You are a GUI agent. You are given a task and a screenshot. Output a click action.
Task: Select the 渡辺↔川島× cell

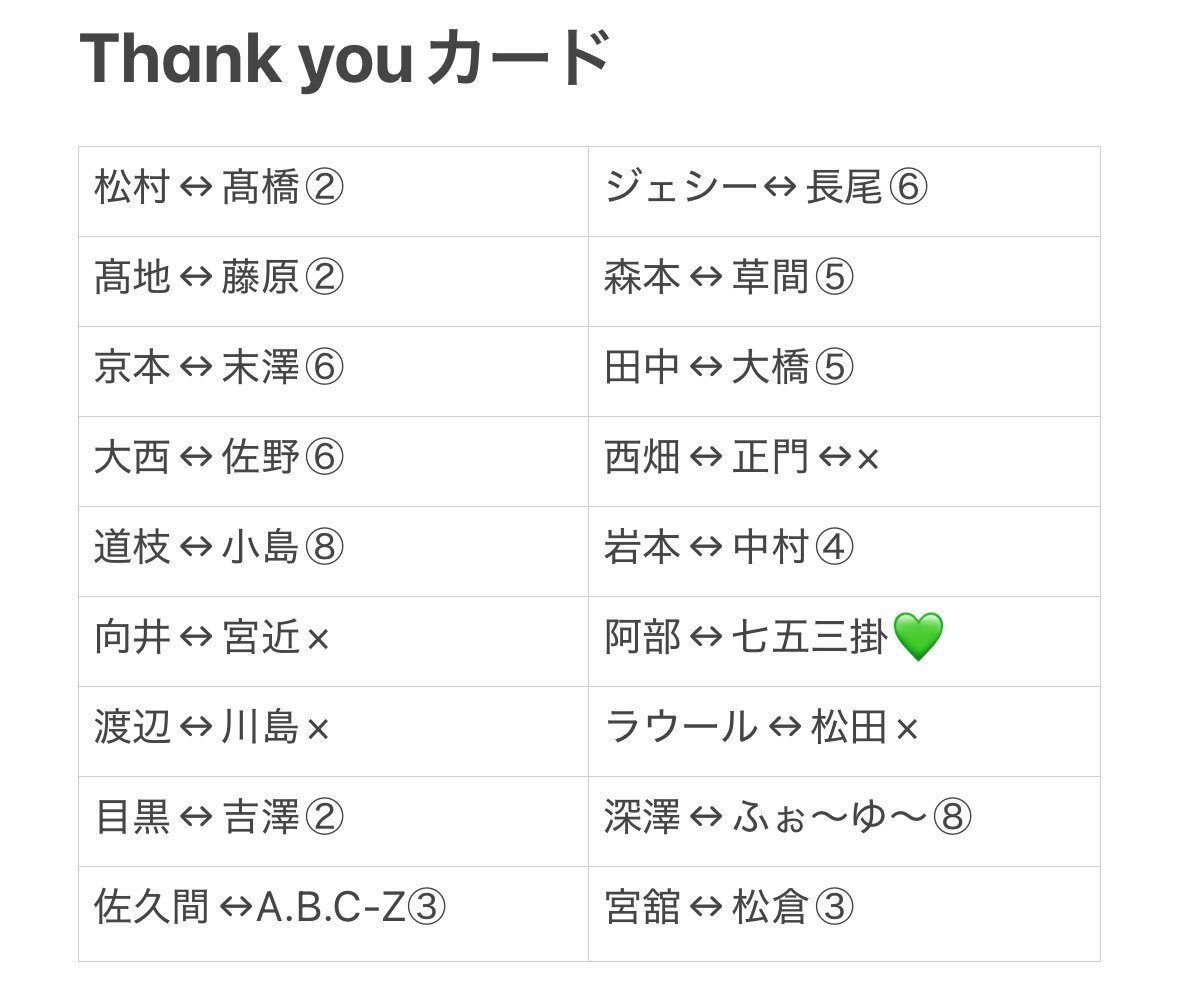[x=333, y=732]
